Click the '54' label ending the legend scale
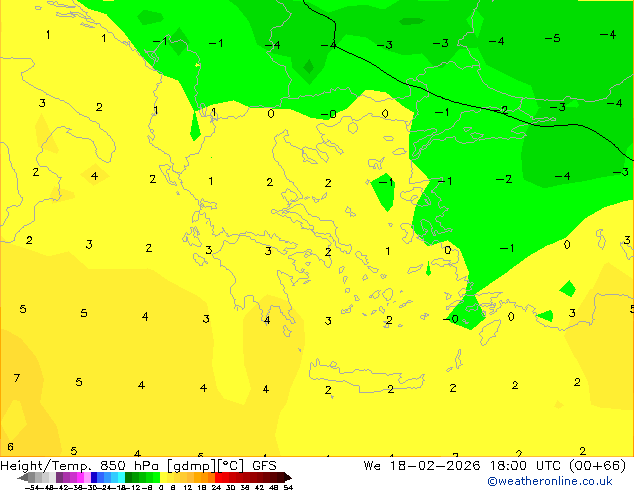Screen dimensions: 634x490 (x=288, y=488)
